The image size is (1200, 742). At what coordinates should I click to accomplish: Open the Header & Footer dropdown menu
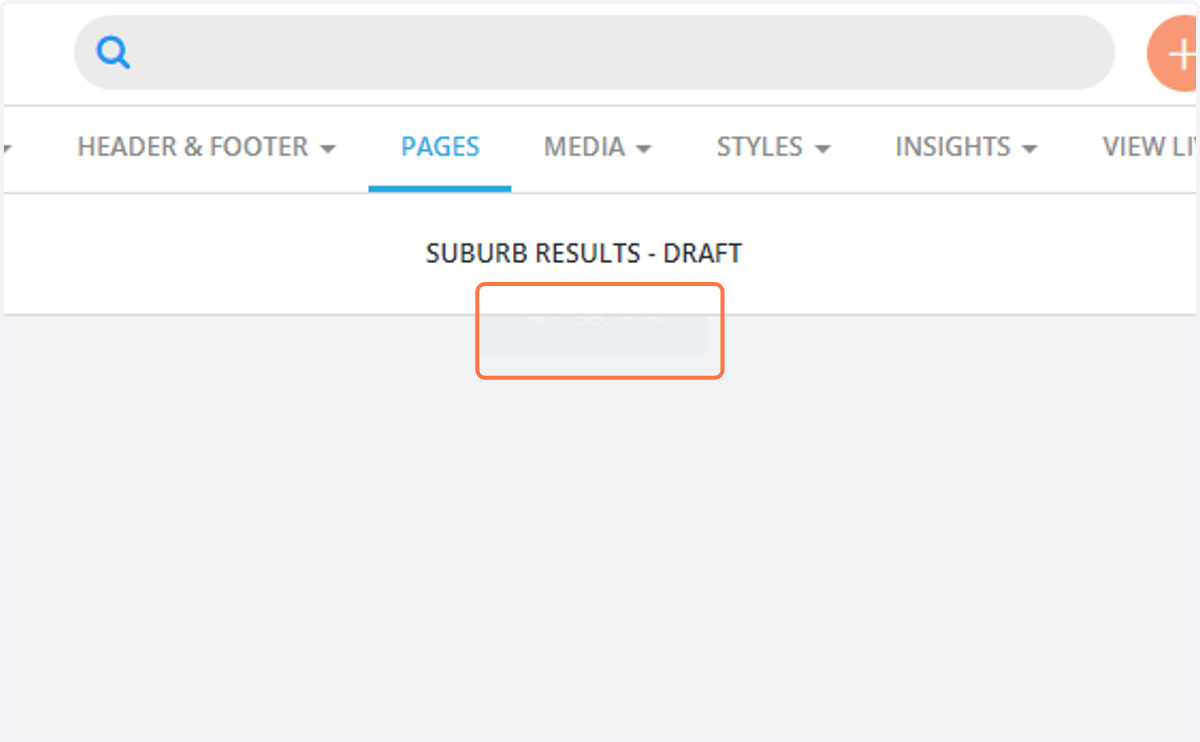pyautogui.click(x=206, y=147)
